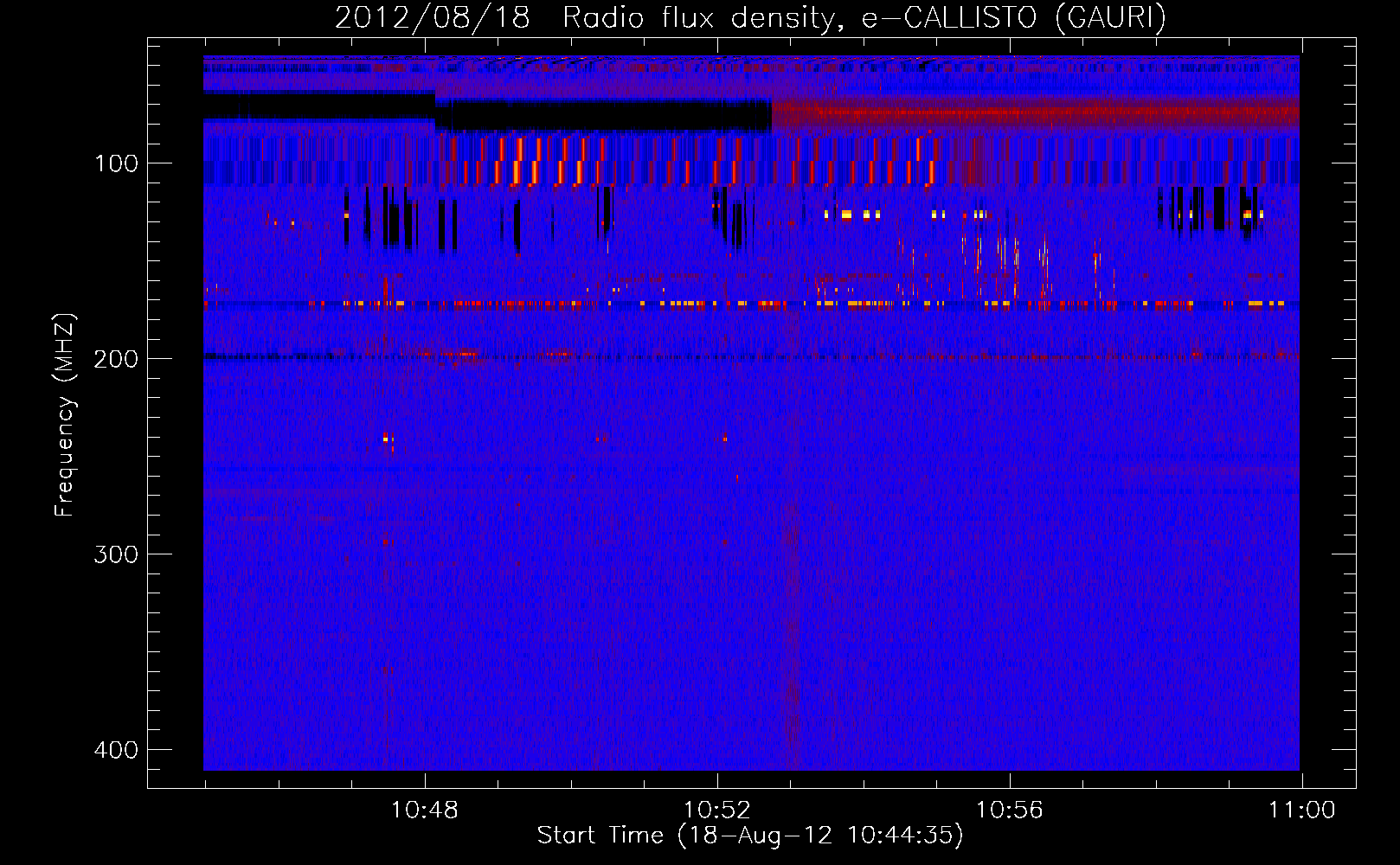The height and width of the screenshot is (865, 1400).
Task: Select the 'Frequency (MHZ)' y-axis label
Action: tap(65, 414)
